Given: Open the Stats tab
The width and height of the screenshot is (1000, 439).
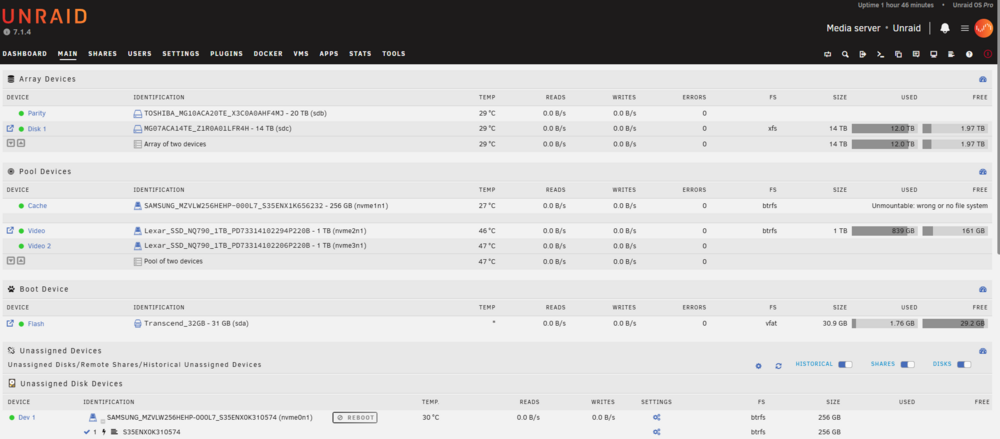Looking at the screenshot, I should coord(360,54).
